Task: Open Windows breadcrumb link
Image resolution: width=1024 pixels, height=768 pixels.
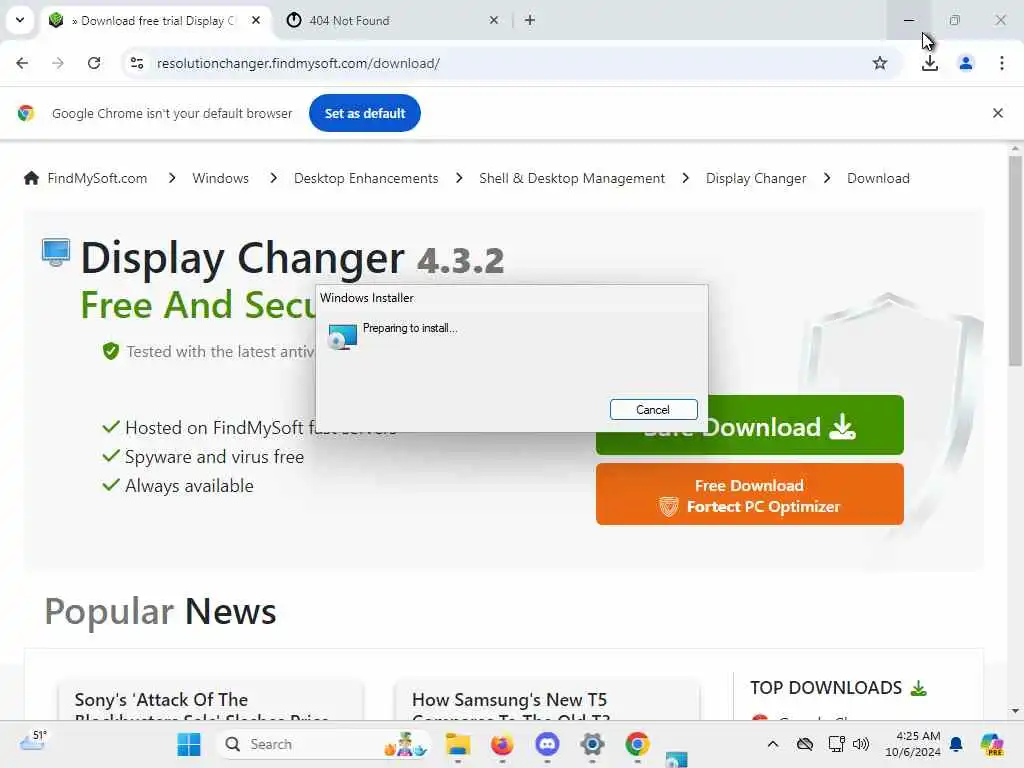Action: point(220,178)
